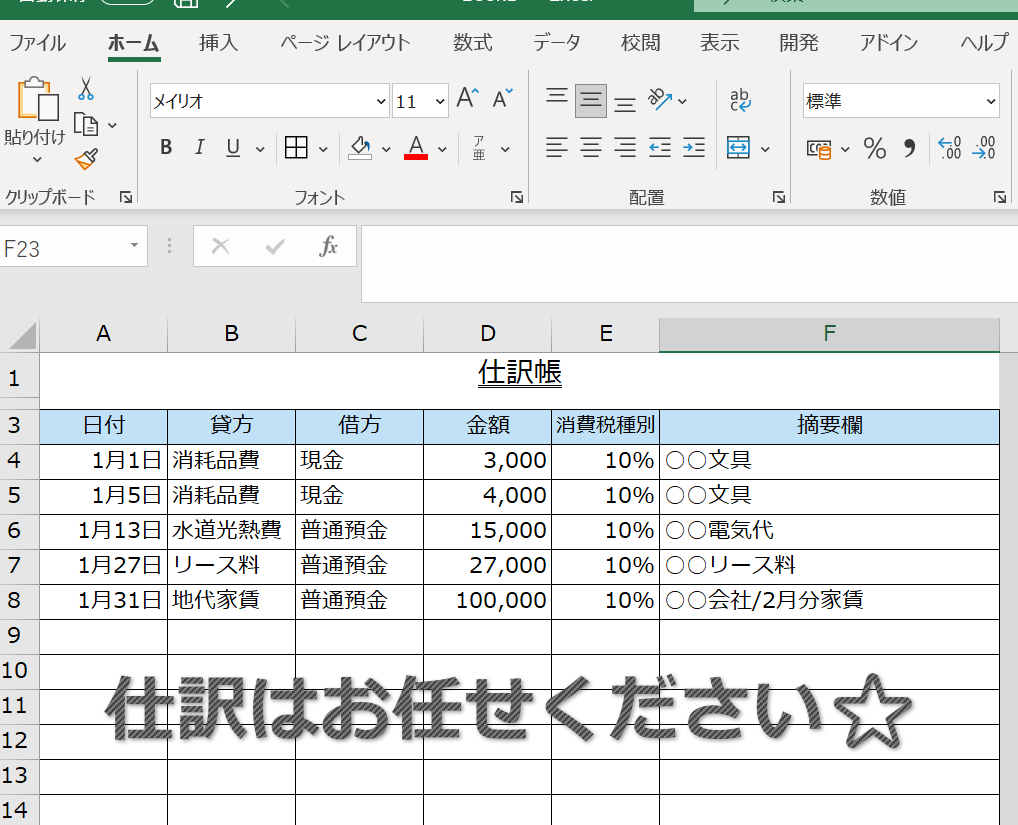Image resolution: width=1018 pixels, height=825 pixels.
Task: Align text left
Action: click(557, 148)
